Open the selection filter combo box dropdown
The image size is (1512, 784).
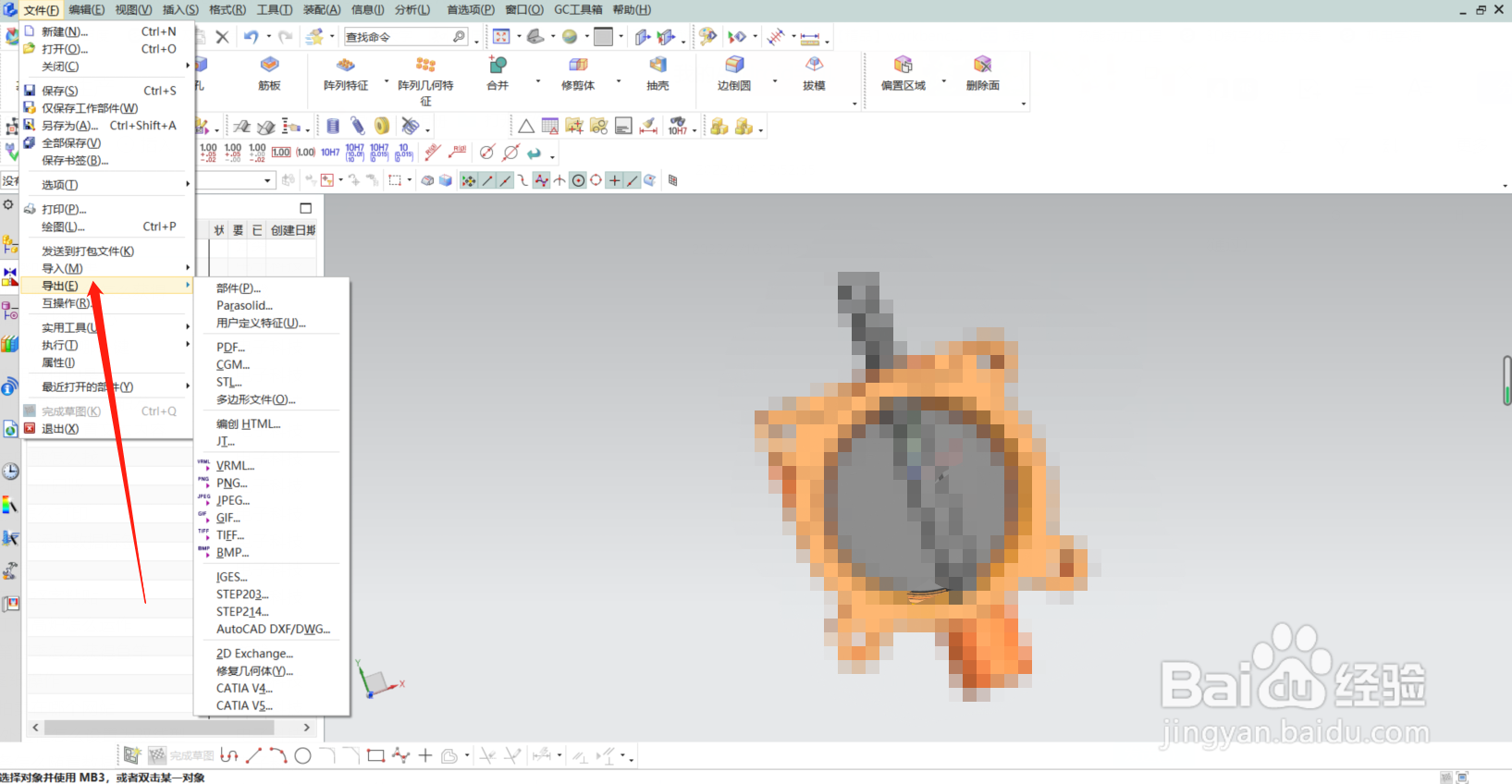point(268,180)
